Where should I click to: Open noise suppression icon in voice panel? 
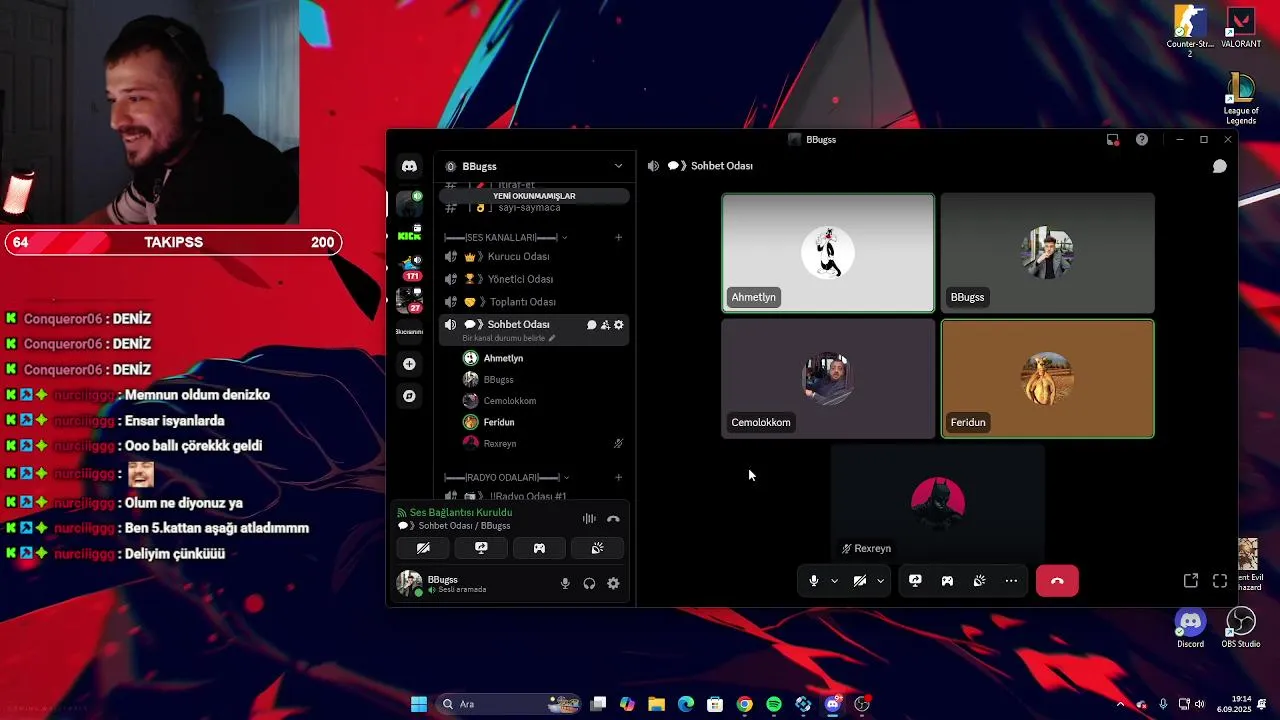pos(589,519)
